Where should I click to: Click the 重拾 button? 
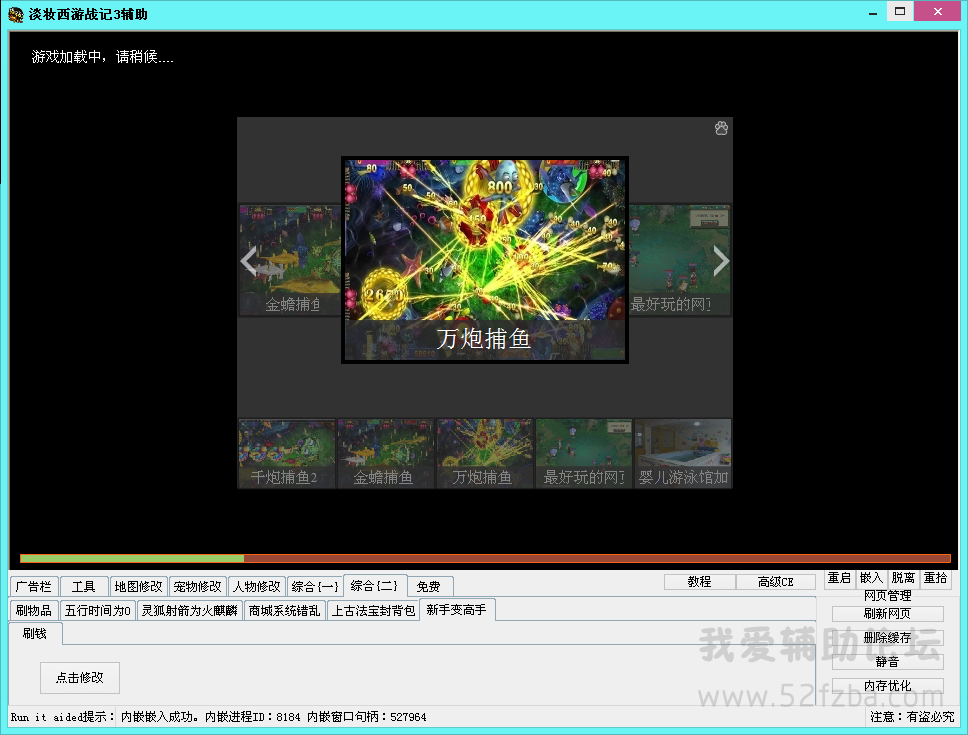tap(936, 578)
